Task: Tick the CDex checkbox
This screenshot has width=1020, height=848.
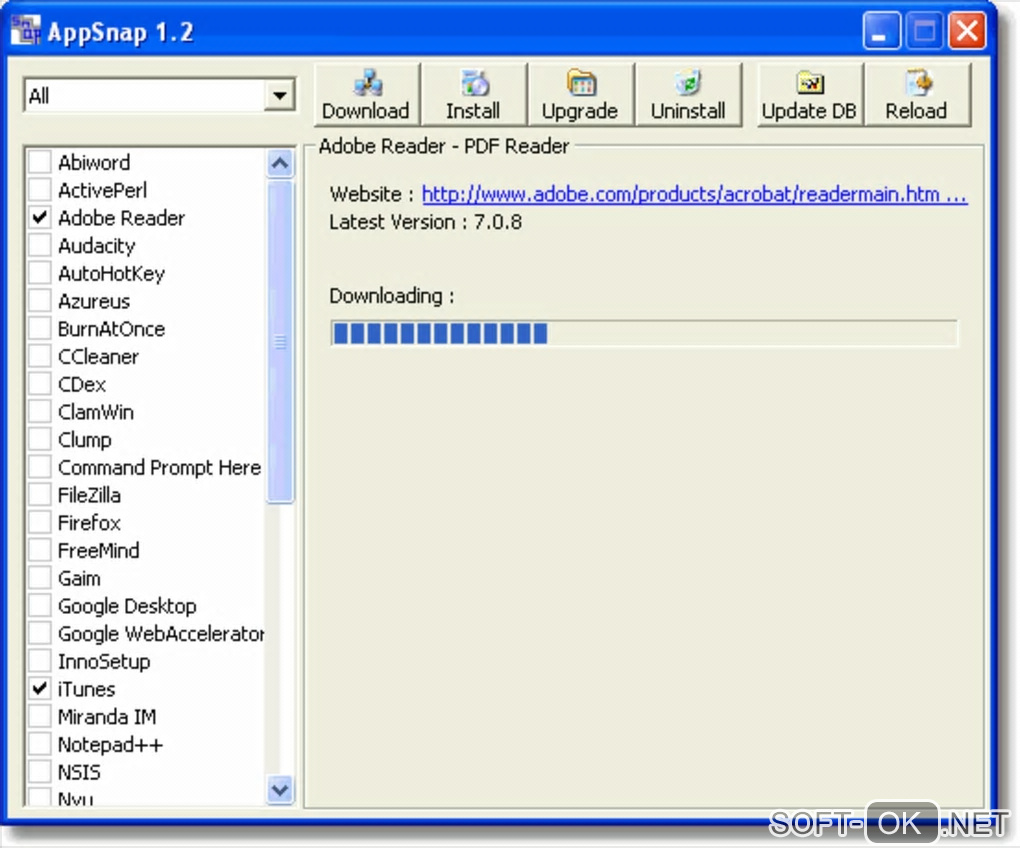Action: point(40,384)
